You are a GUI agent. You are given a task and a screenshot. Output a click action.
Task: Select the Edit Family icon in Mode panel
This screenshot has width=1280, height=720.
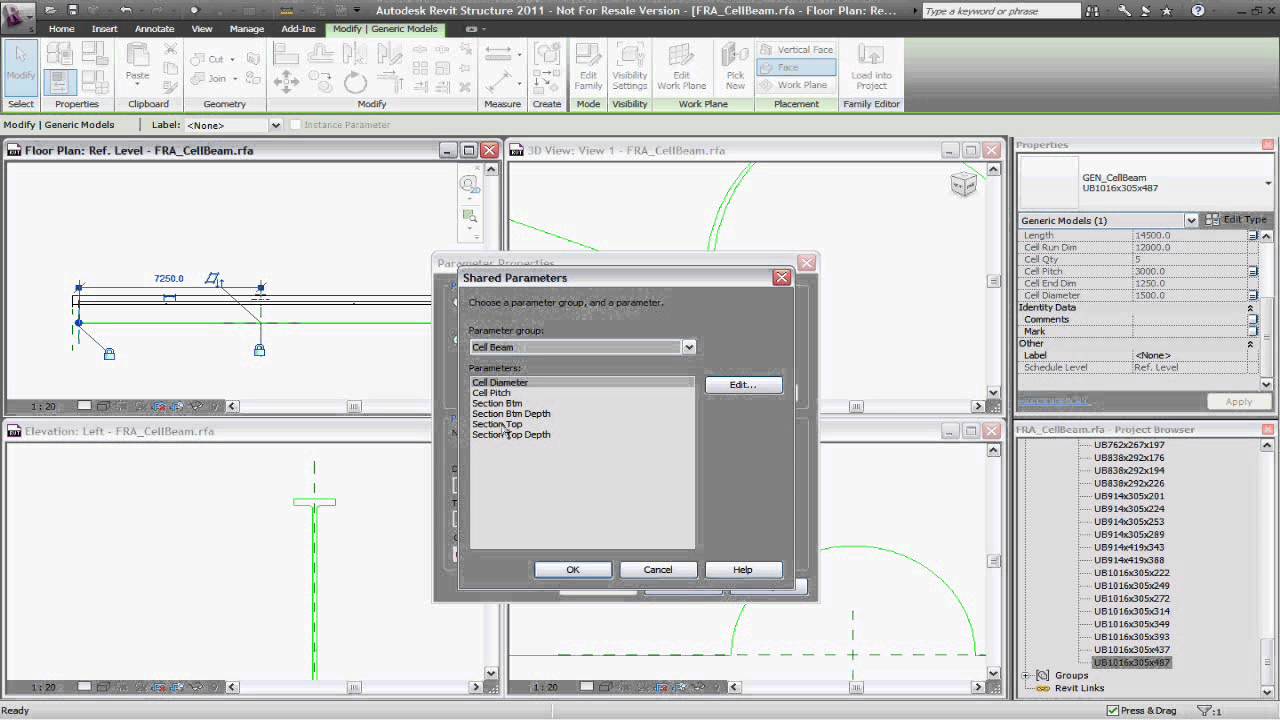[x=588, y=66]
